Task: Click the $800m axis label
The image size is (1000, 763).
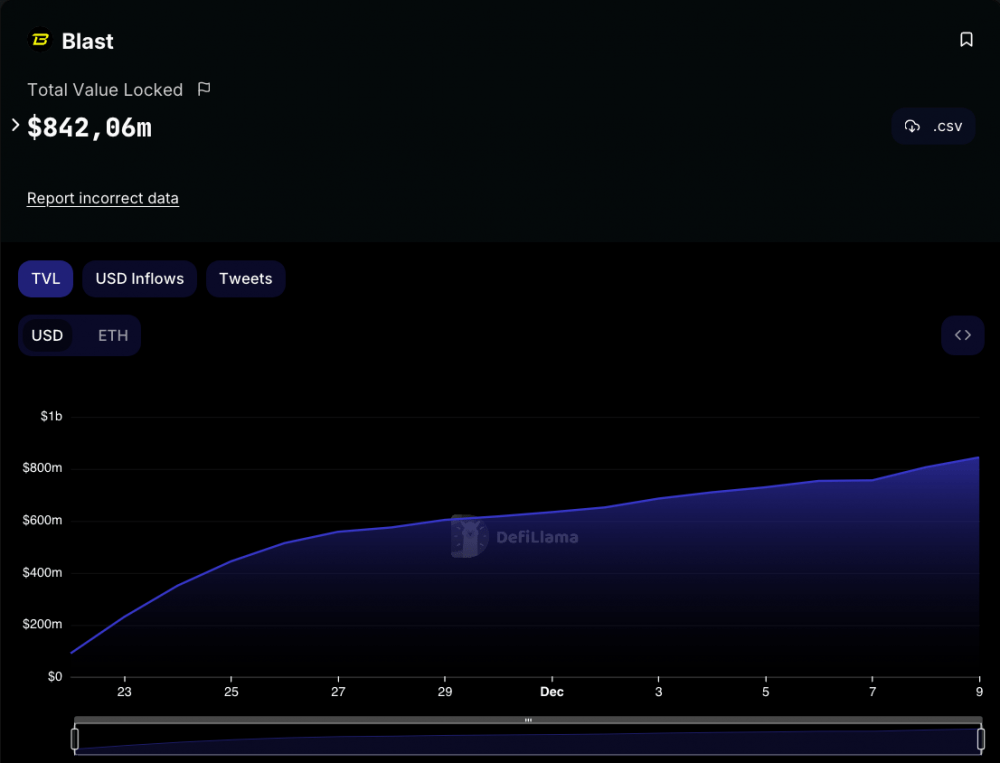Action: click(x=42, y=468)
